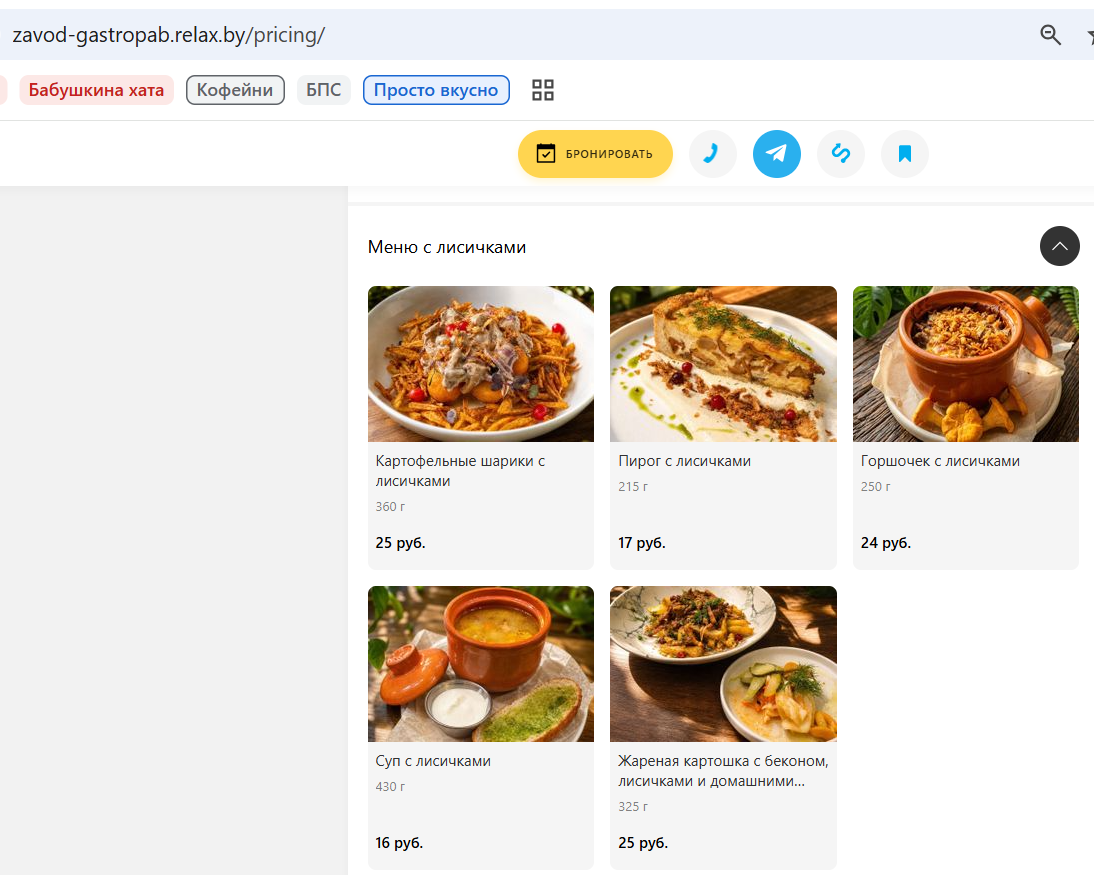The width and height of the screenshot is (1094, 875).
Task: Click the Бронировать booking button
Action: [595, 154]
